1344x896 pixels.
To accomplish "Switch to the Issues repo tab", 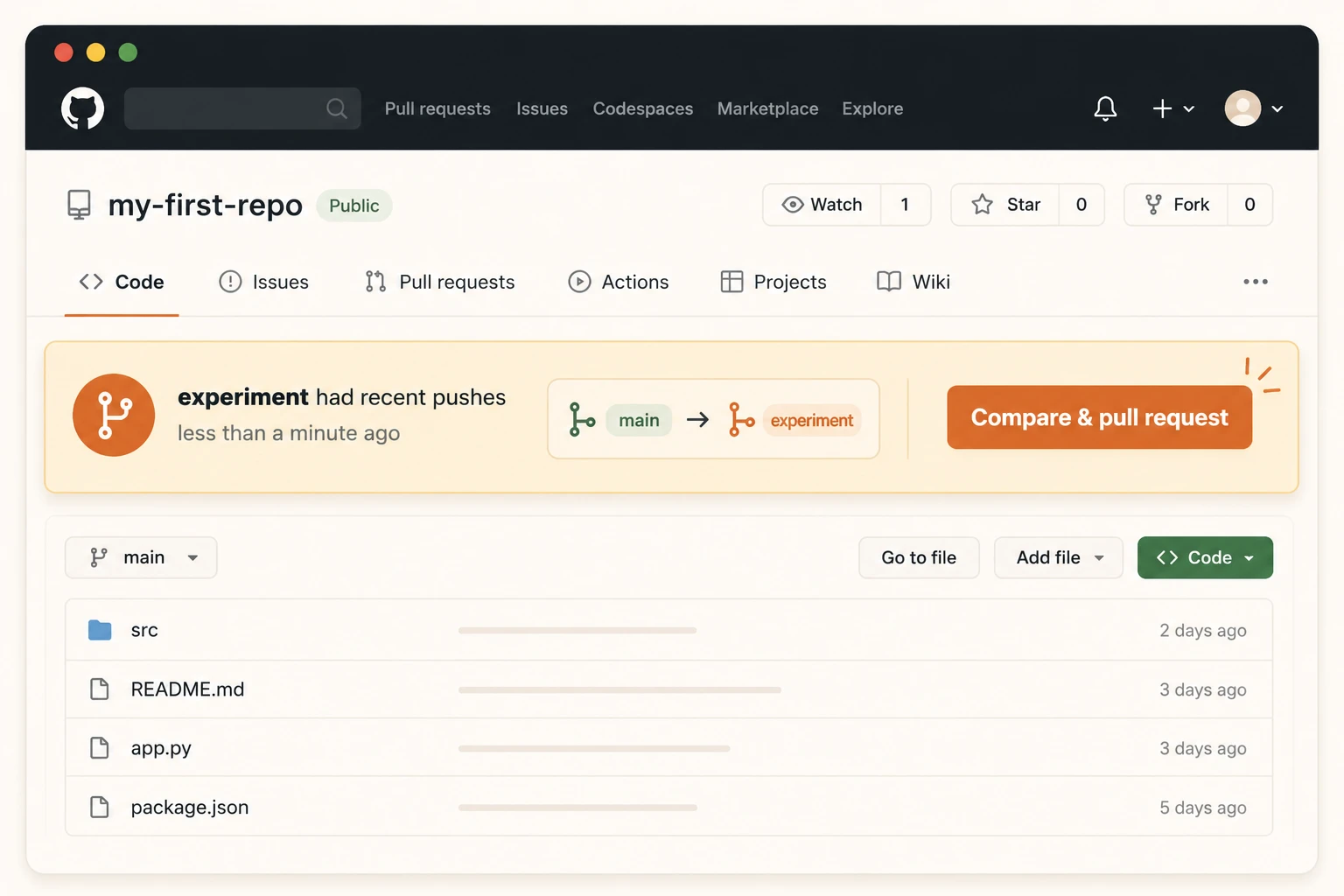I will coord(263,282).
